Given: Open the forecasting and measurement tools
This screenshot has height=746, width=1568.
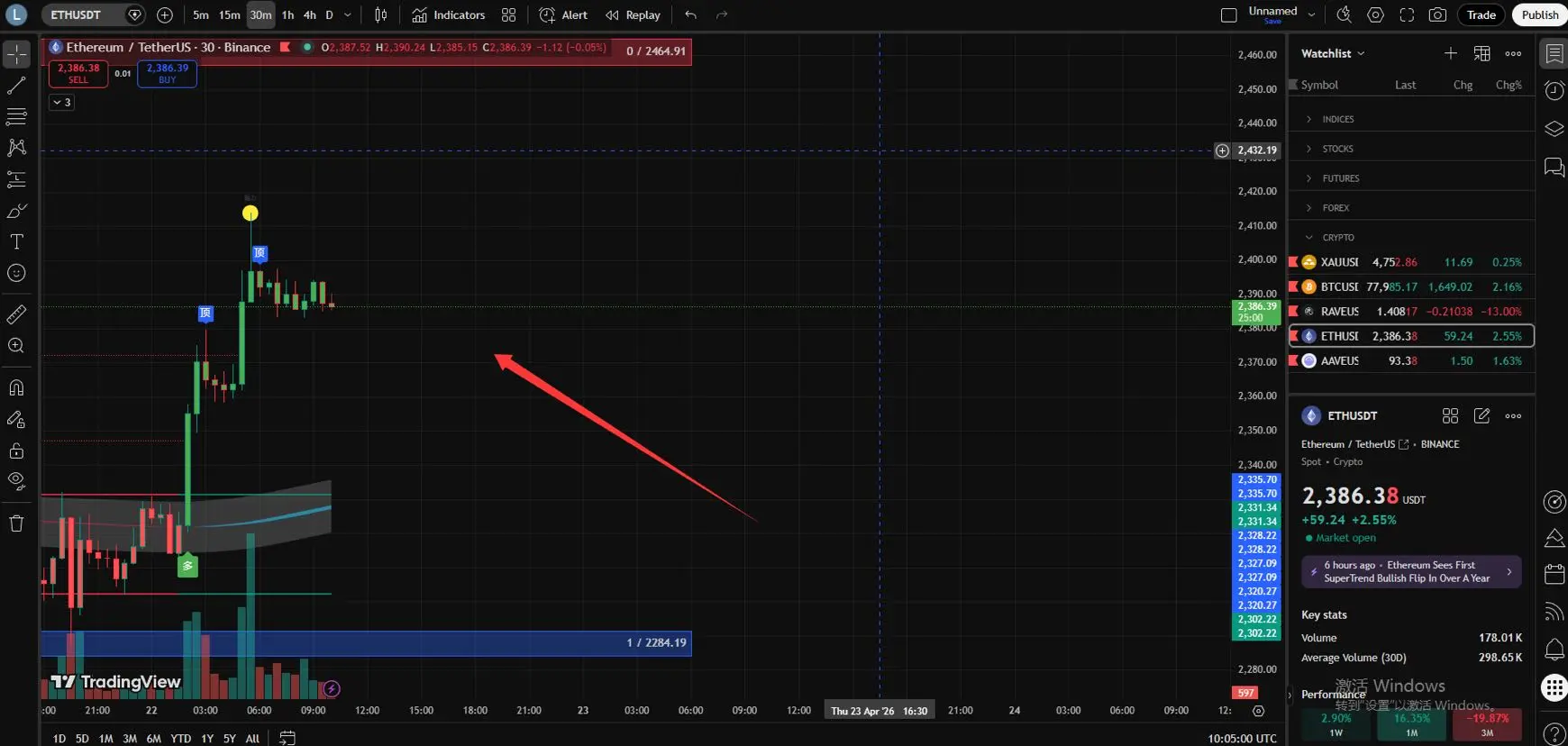Looking at the screenshot, I should [16, 179].
